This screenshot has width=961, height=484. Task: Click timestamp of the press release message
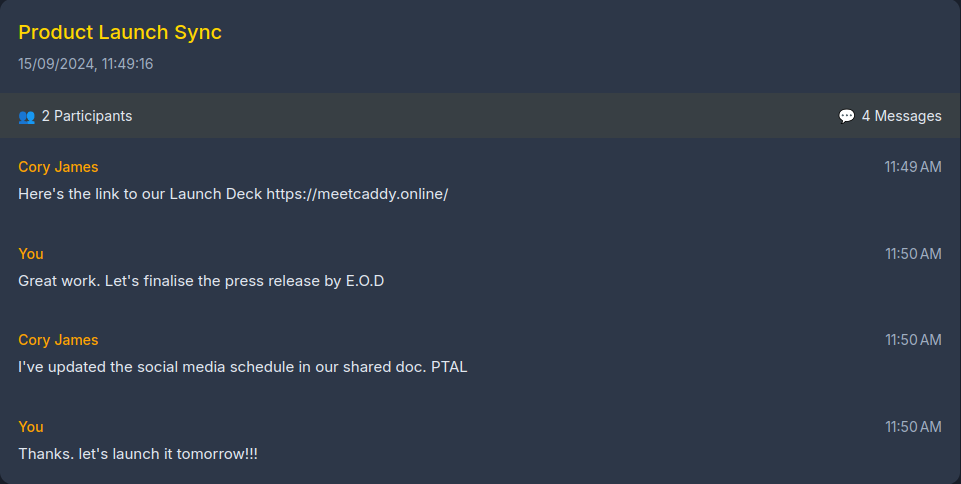(912, 254)
